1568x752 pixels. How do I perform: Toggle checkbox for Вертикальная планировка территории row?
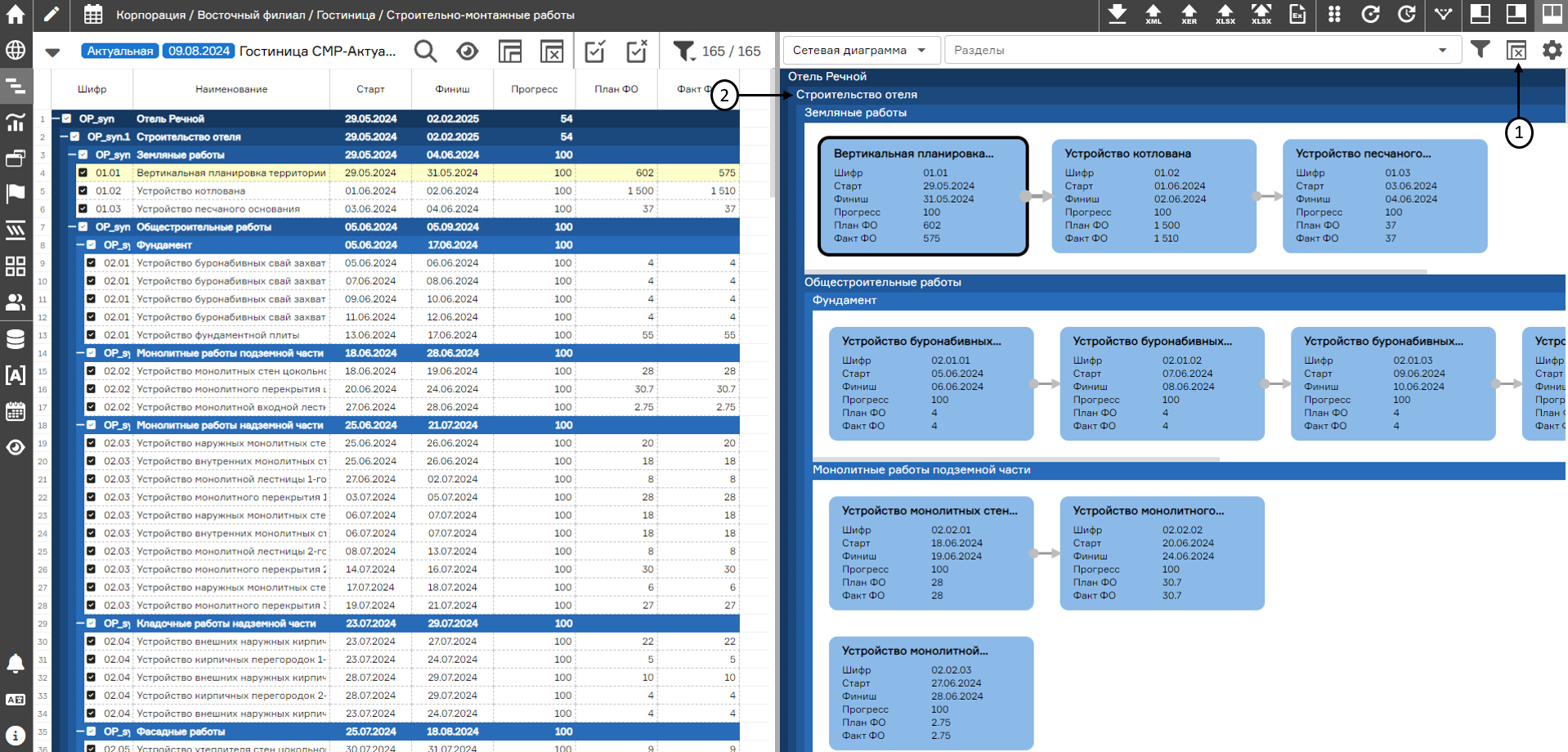coord(83,172)
